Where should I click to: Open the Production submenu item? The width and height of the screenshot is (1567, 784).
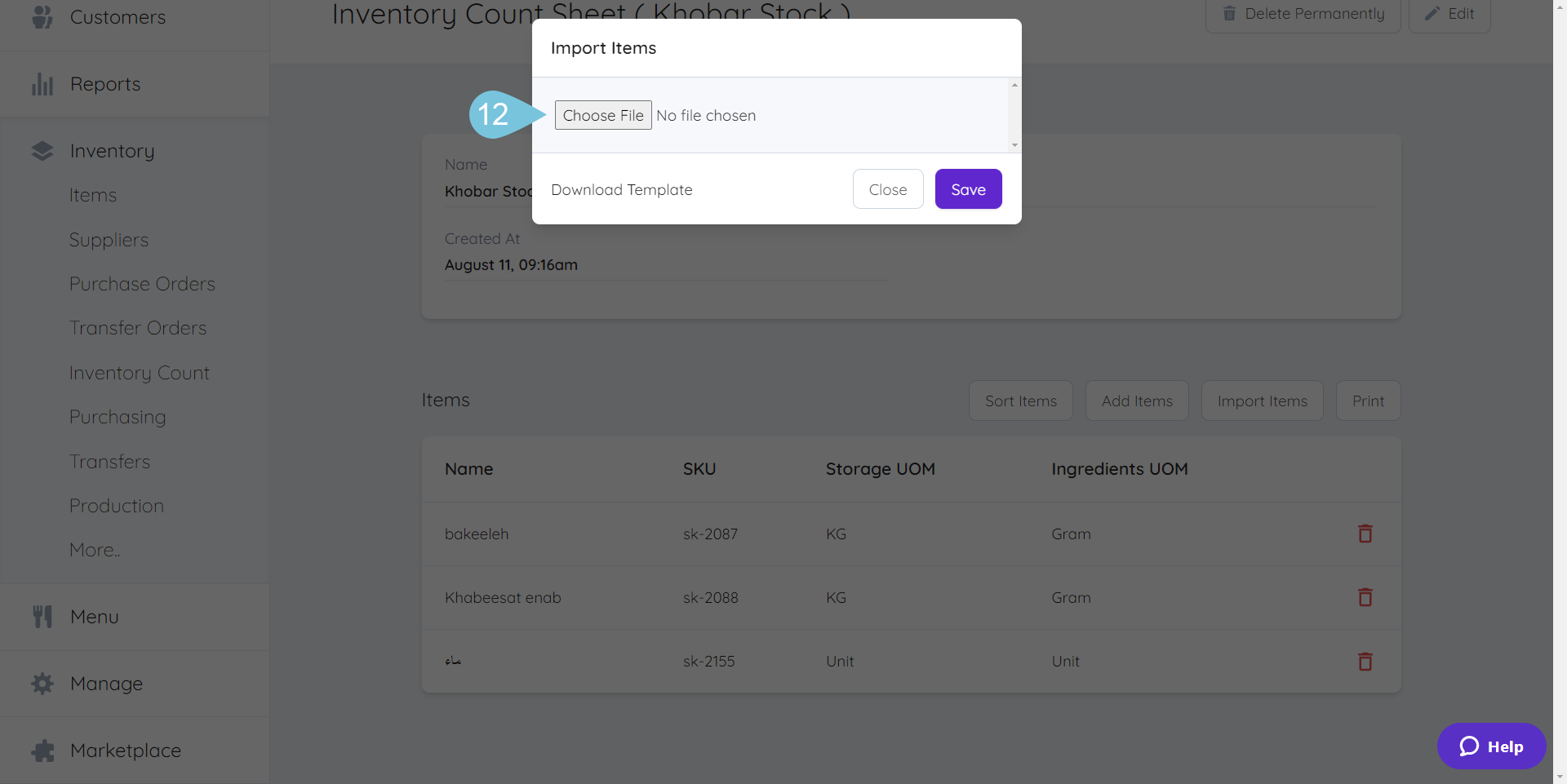tap(117, 506)
